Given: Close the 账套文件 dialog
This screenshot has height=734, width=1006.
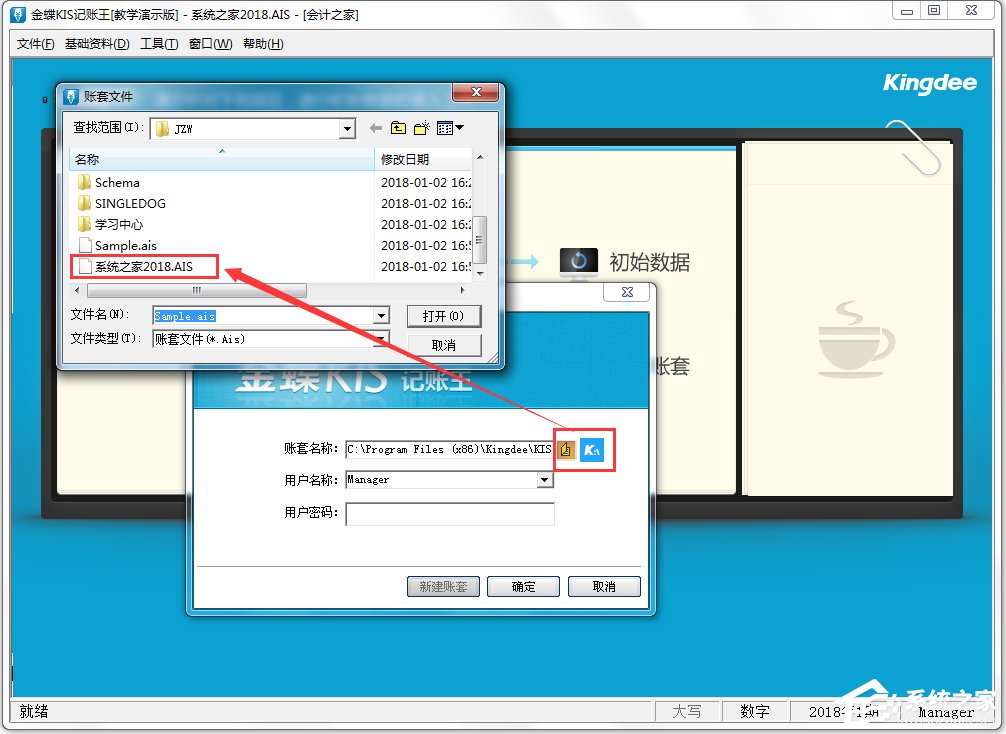Looking at the screenshot, I should [475, 92].
